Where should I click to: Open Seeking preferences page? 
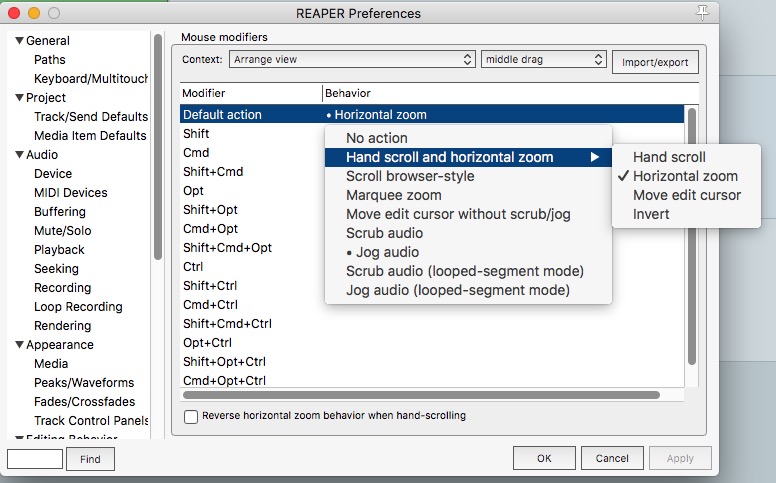tap(56, 269)
